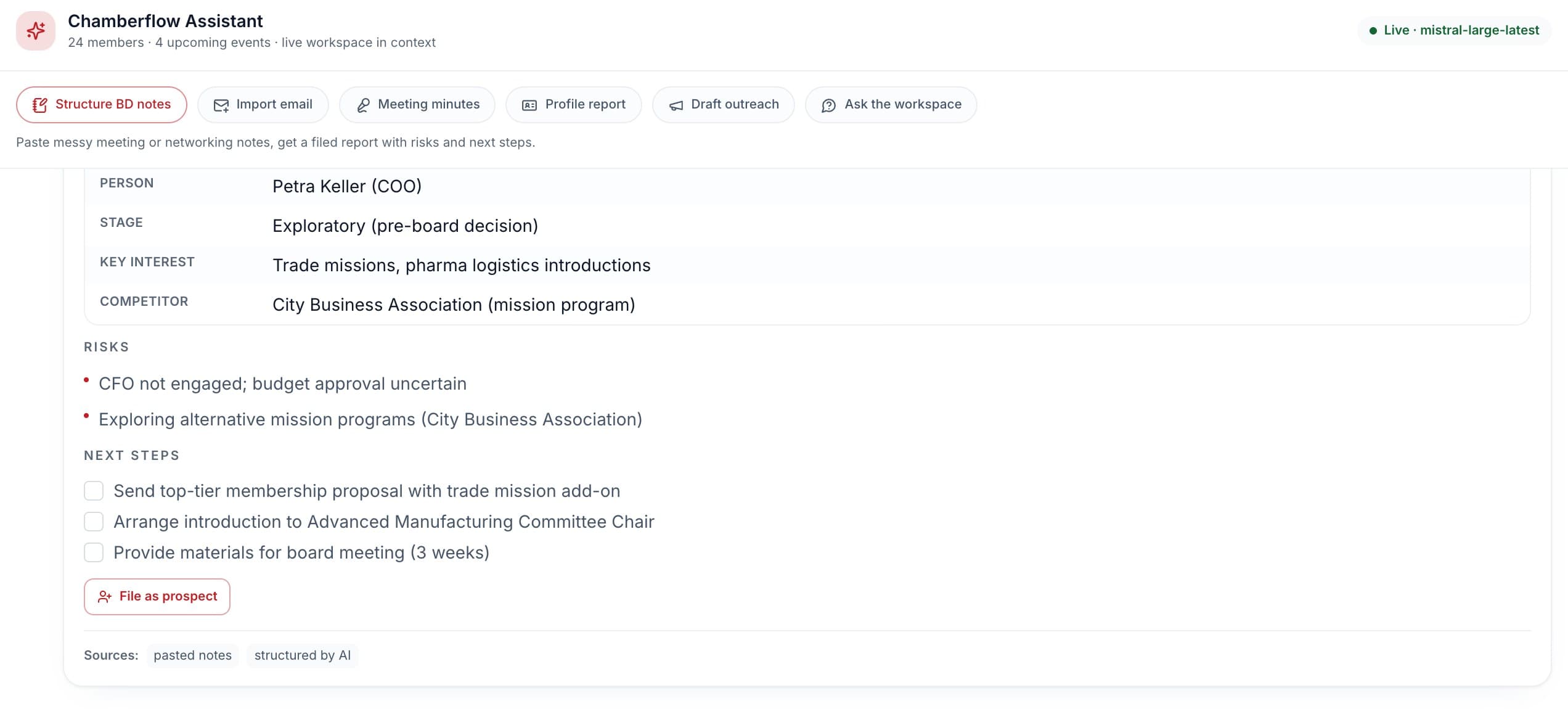Click the Live mistral-large-latest status badge
This screenshot has width=1568, height=709.
tap(1454, 30)
